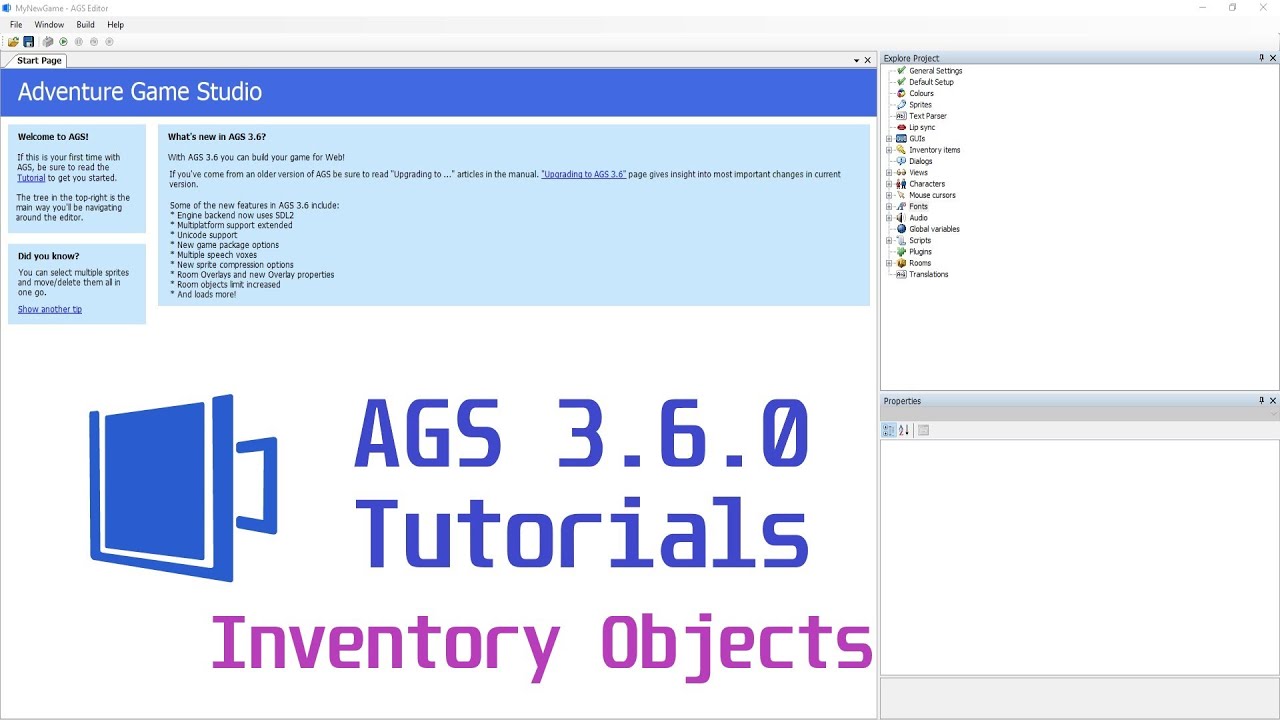Click the Build game toolbar icon
The height and width of the screenshot is (720, 1280).
coord(48,42)
